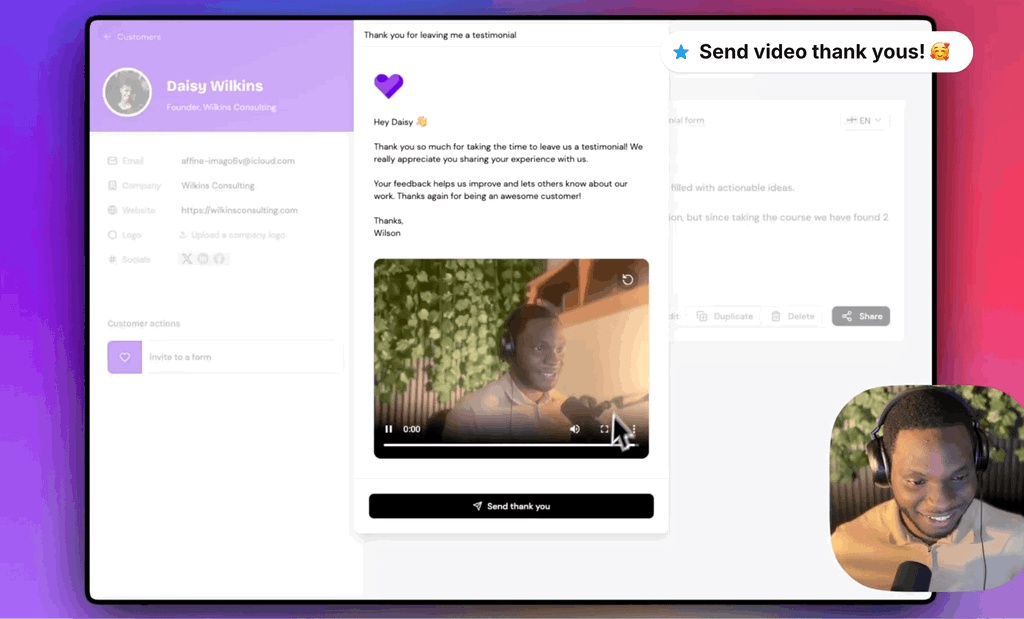Click the Share button
The height and width of the screenshot is (619, 1024).
(861, 316)
